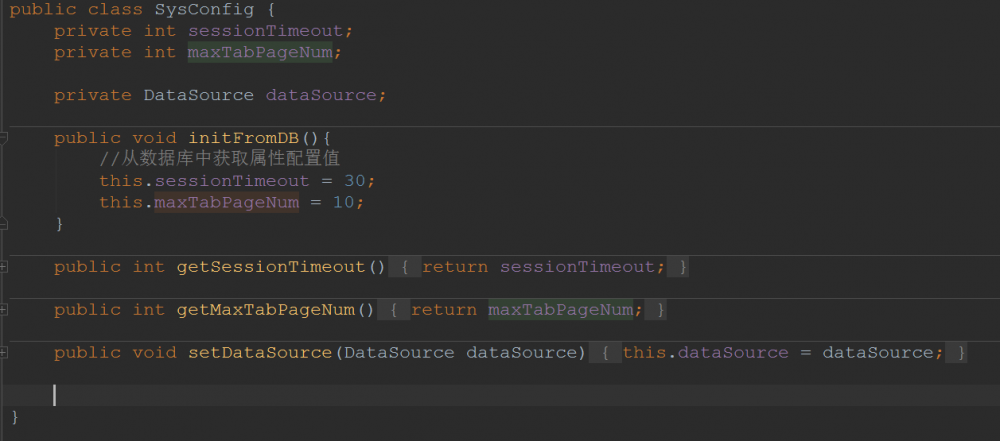The width and height of the screenshot is (1000, 441).
Task: Expand the folded setDataSource method
Action: pos(4,353)
